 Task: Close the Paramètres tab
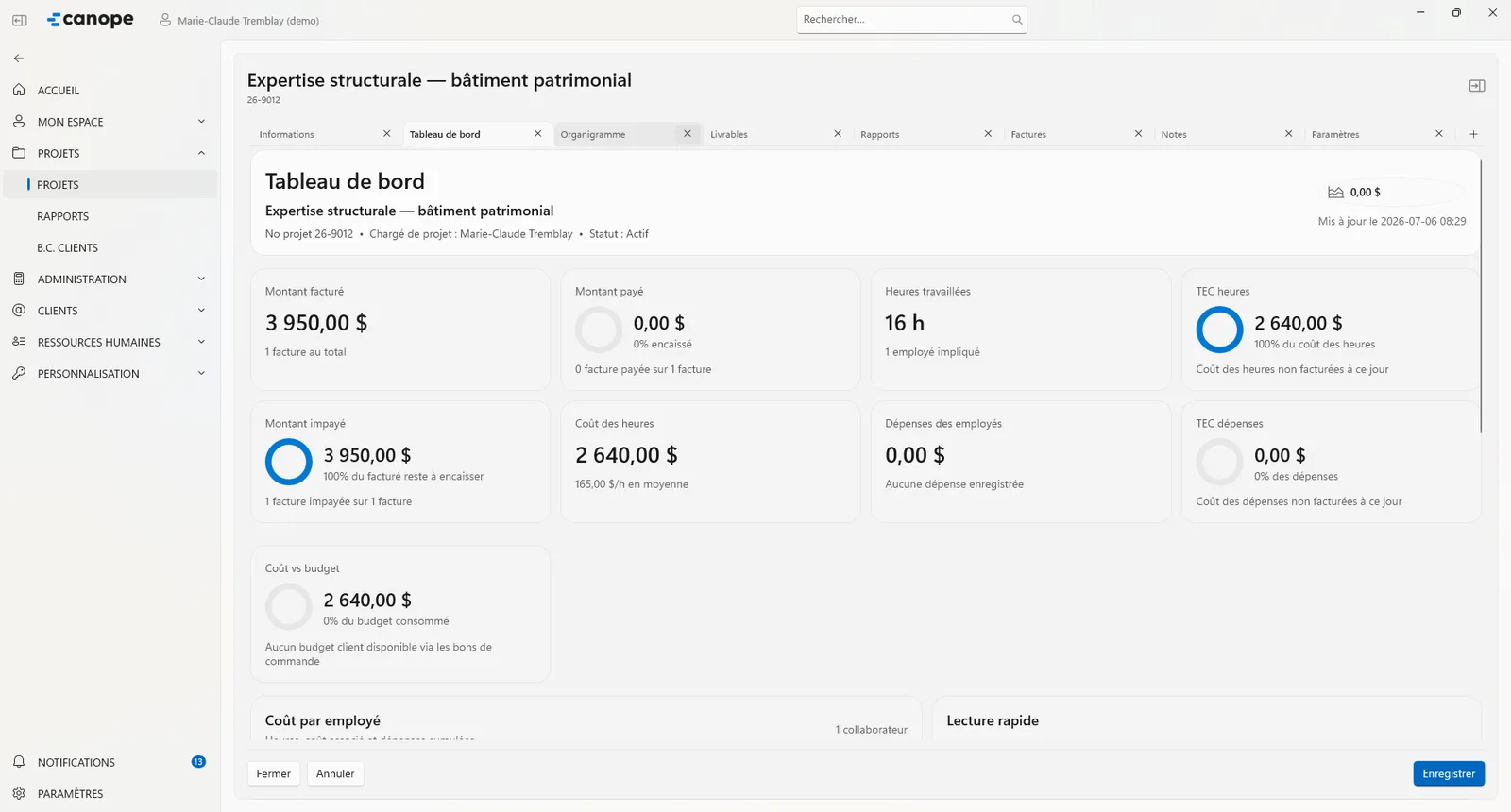pos(1439,134)
